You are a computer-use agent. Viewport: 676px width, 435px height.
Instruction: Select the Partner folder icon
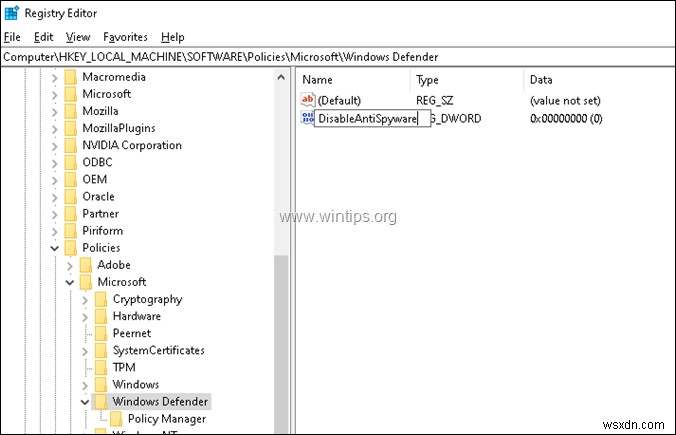[70, 214]
